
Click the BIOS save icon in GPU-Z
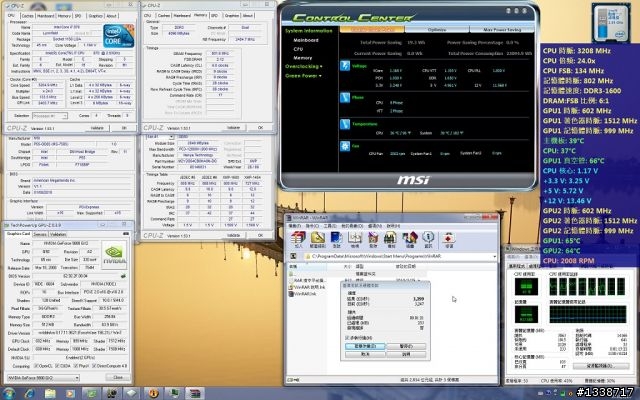[x=123, y=276]
